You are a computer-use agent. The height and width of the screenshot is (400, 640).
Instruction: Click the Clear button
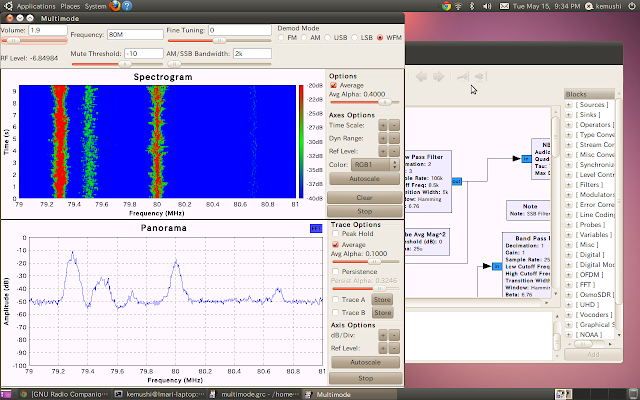coord(364,198)
